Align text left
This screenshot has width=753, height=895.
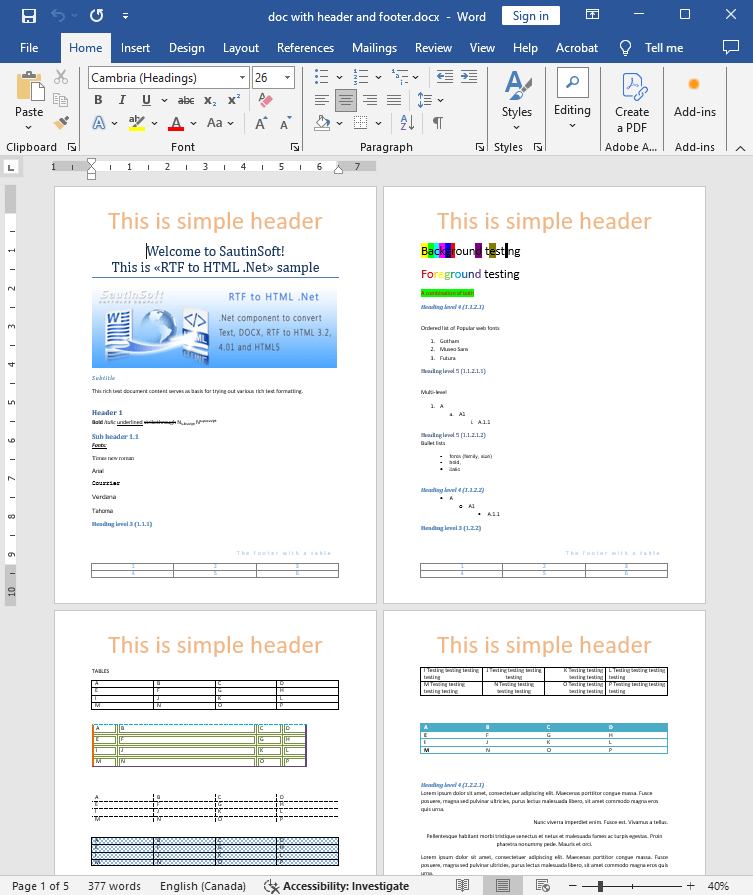pyautogui.click(x=321, y=100)
